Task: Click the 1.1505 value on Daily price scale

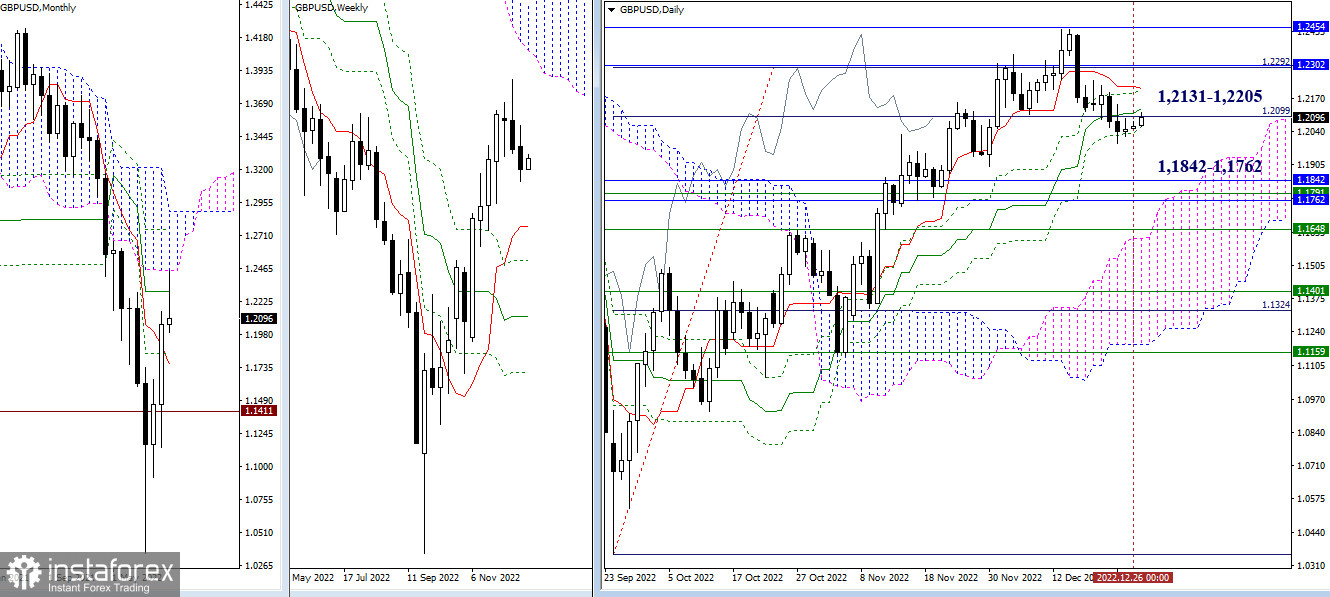Action: click(1310, 265)
